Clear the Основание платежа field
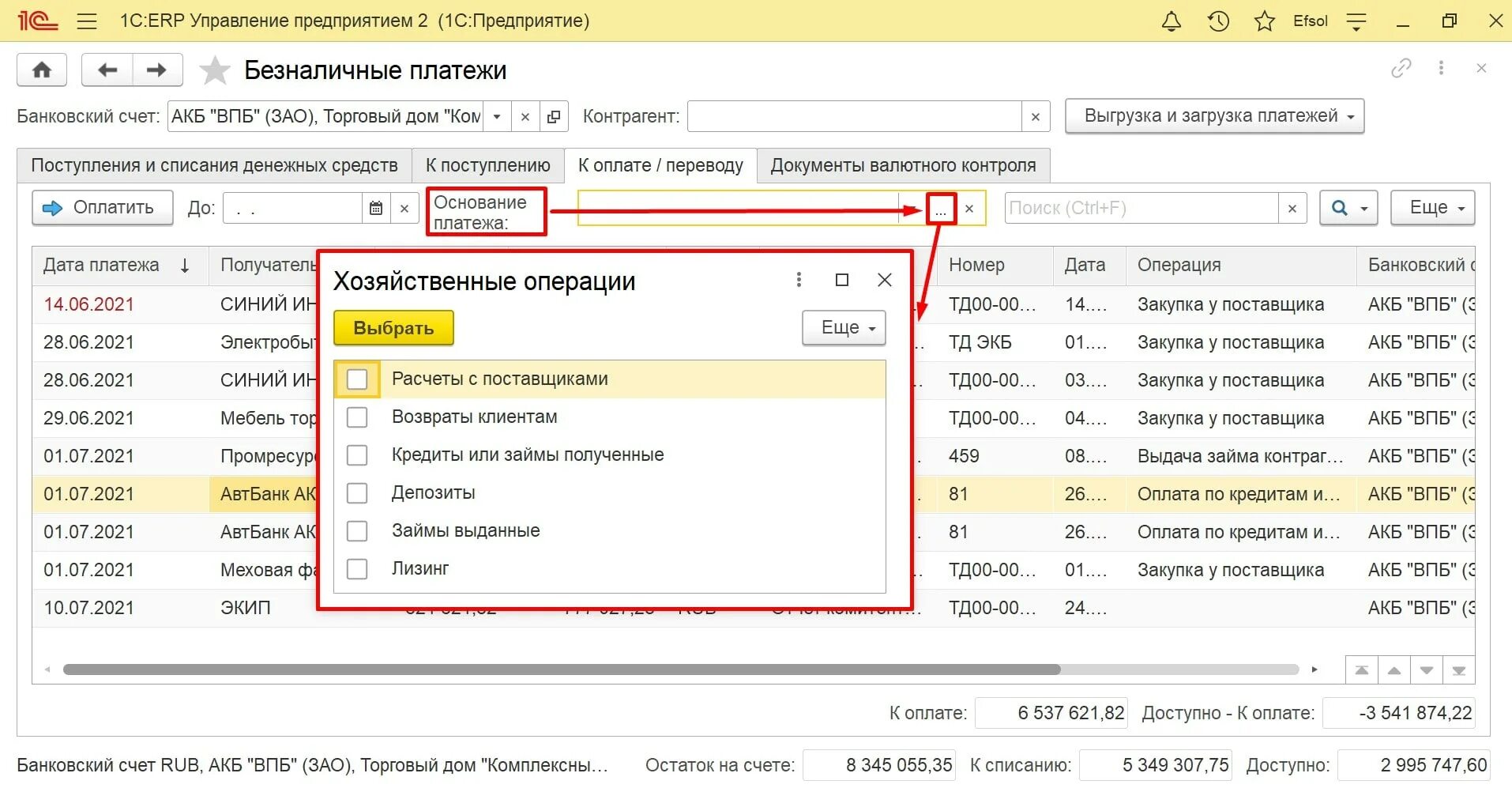 click(969, 209)
